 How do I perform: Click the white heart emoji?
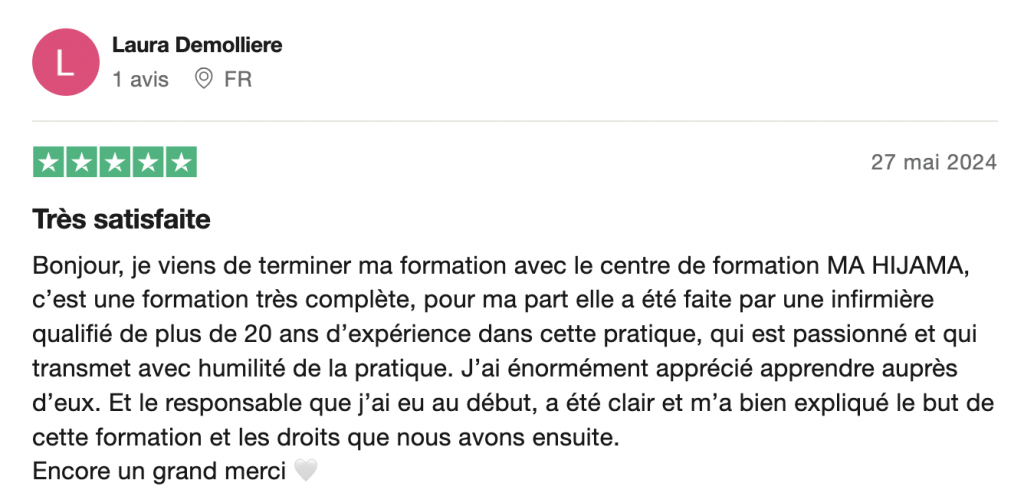pyautogui.click(x=305, y=469)
